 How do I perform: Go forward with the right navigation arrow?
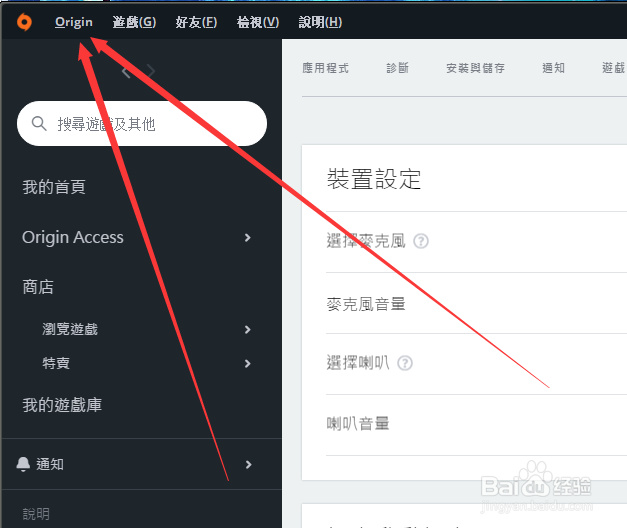pyautogui.click(x=151, y=71)
